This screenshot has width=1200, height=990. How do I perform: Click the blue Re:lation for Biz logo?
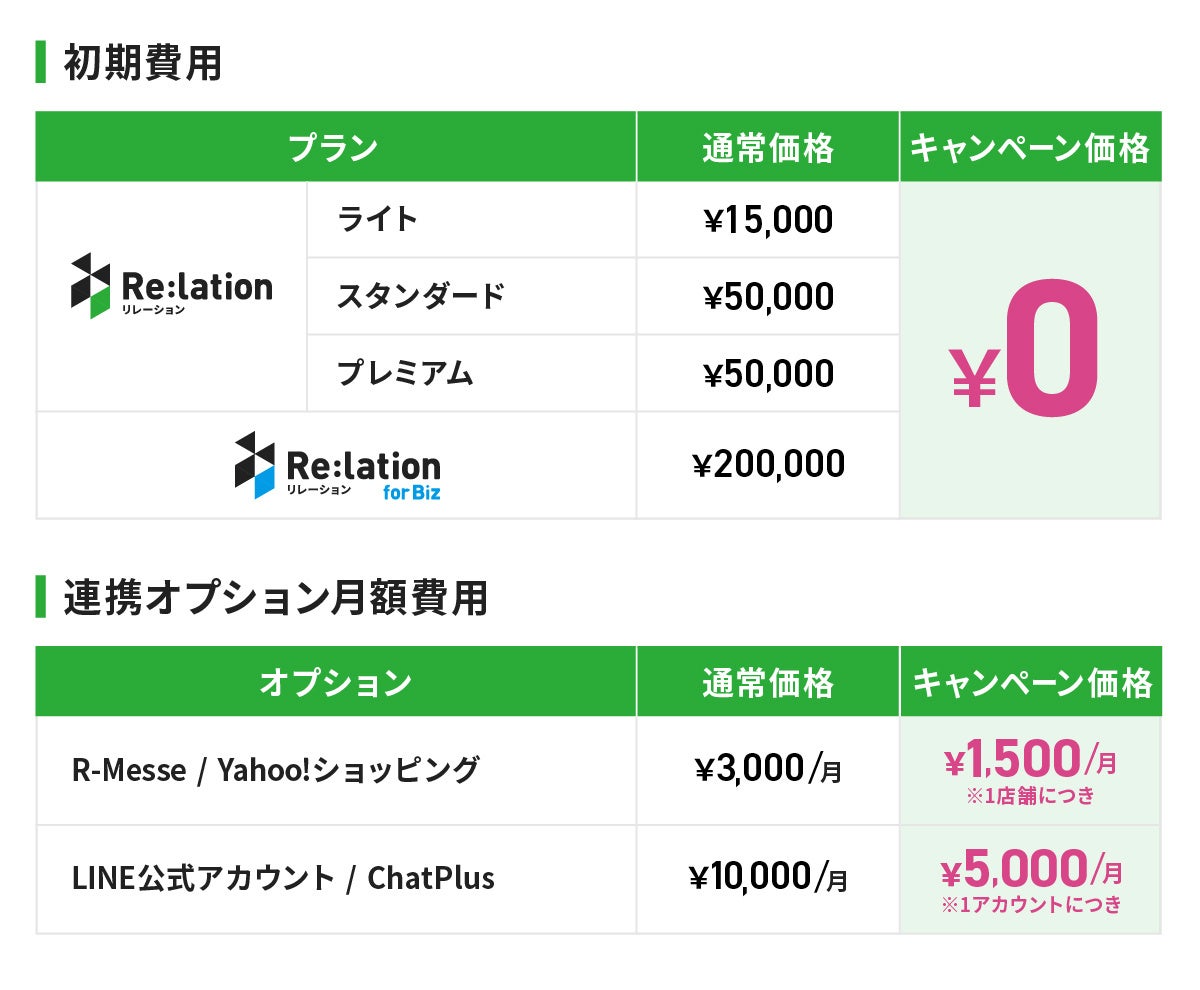point(337,466)
